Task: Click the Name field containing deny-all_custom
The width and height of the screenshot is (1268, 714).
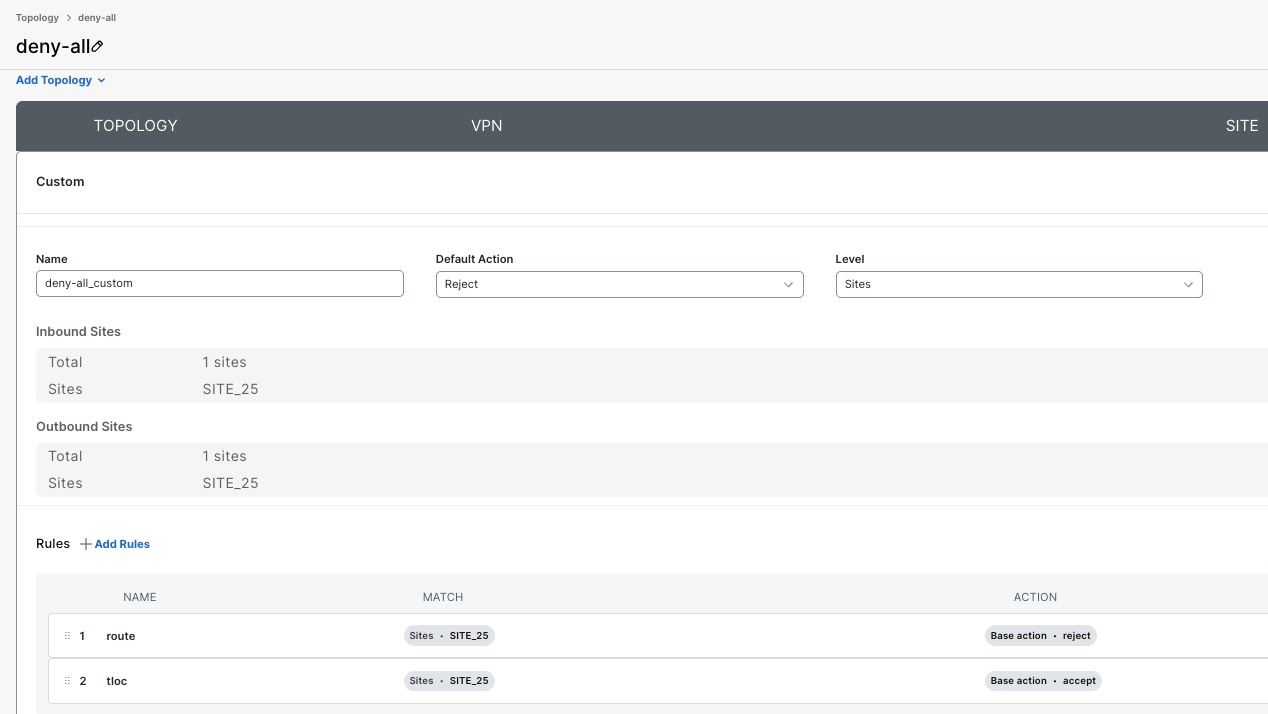Action: pos(219,284)
